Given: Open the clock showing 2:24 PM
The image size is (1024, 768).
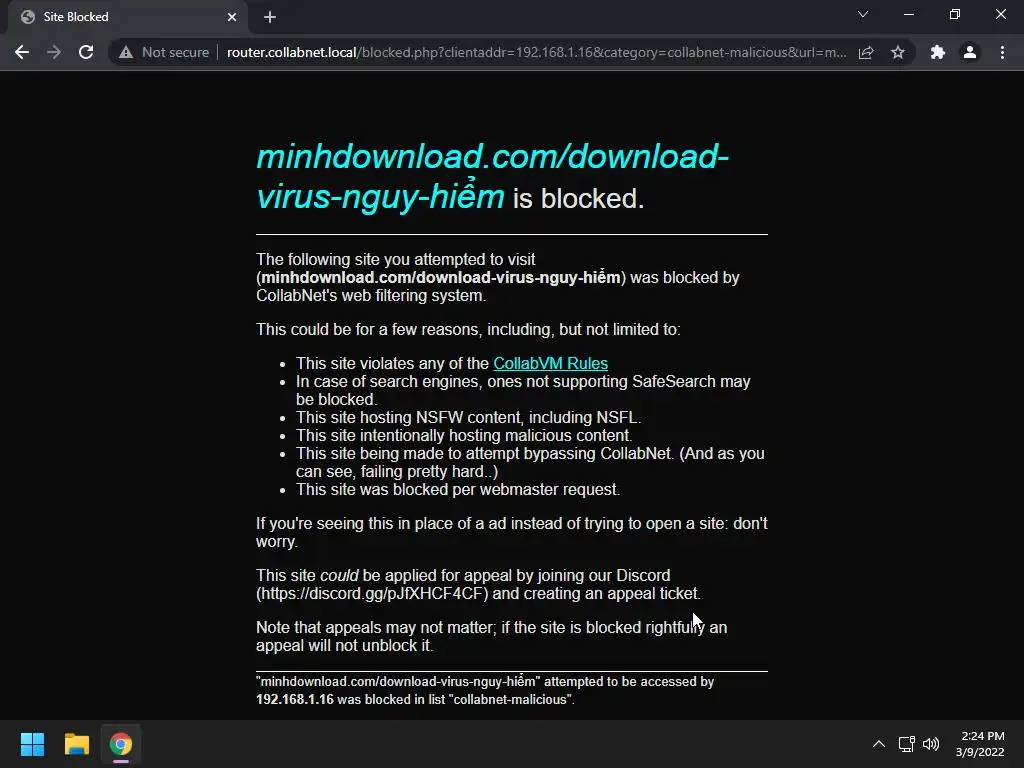Looking at the screenshot, I should 980,744.
